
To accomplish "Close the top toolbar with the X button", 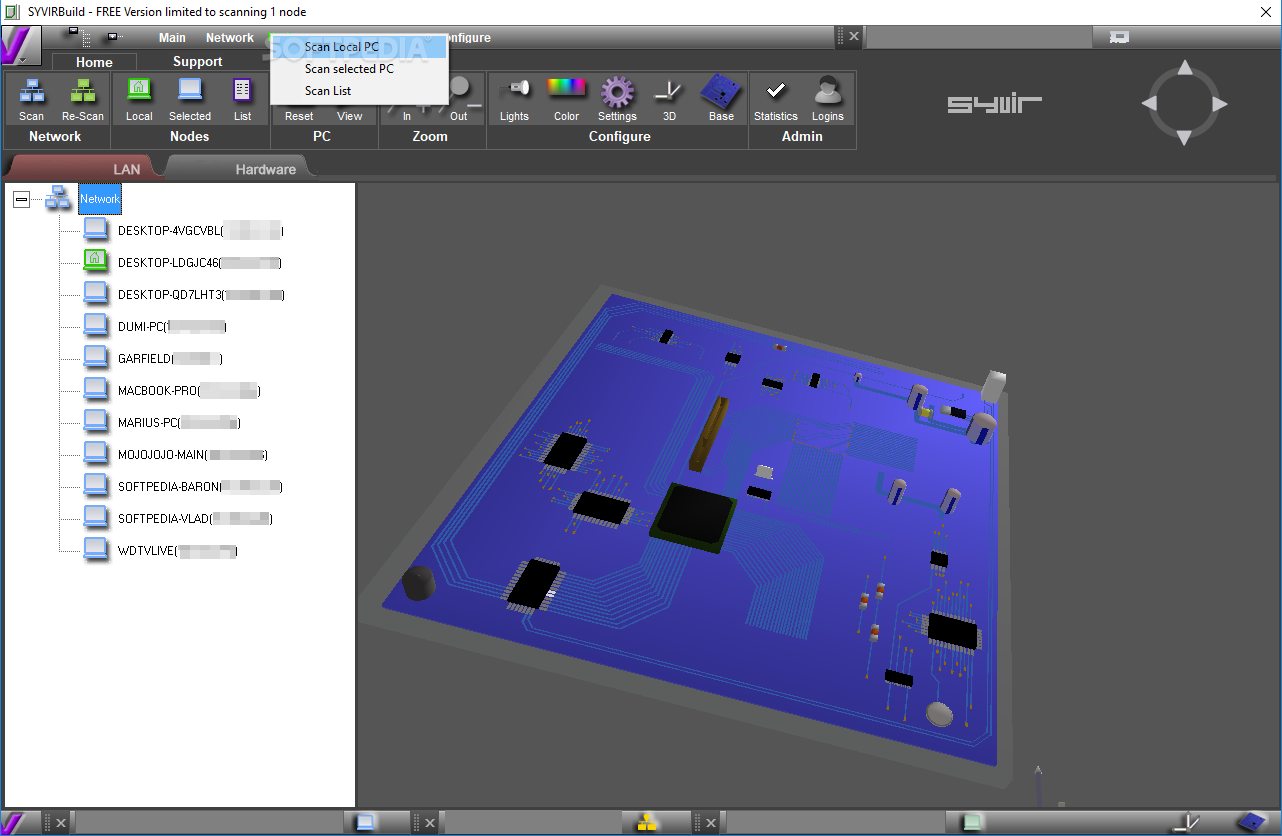I will pyautogui.click(x=853, y=37).
